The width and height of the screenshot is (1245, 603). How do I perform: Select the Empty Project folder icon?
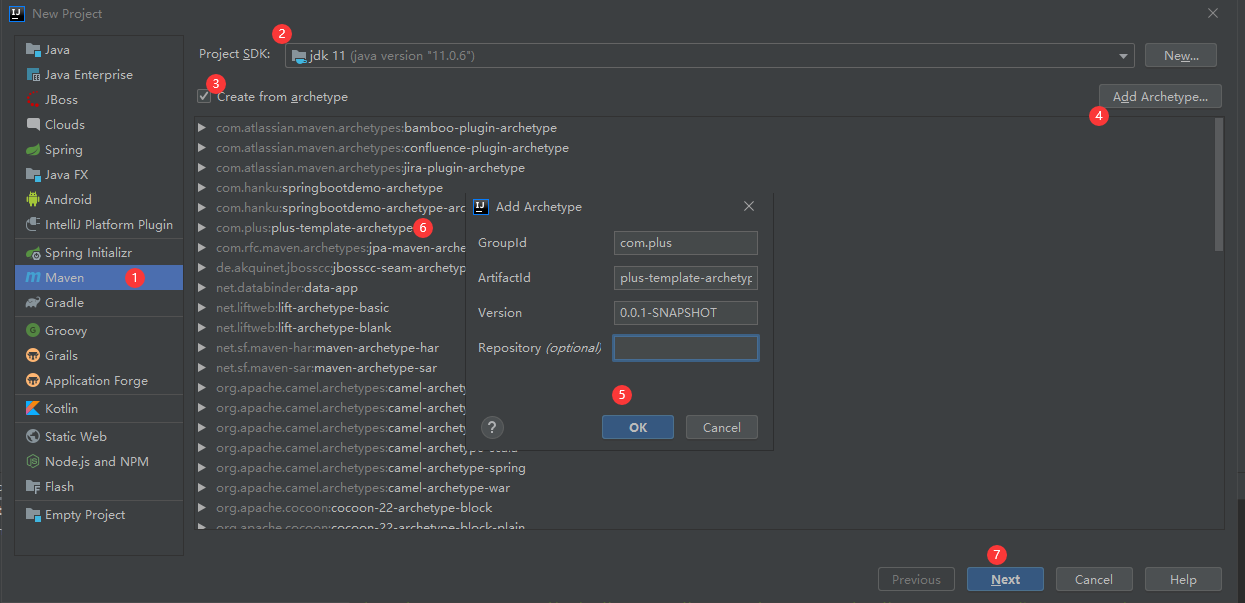tap(33, 515)
